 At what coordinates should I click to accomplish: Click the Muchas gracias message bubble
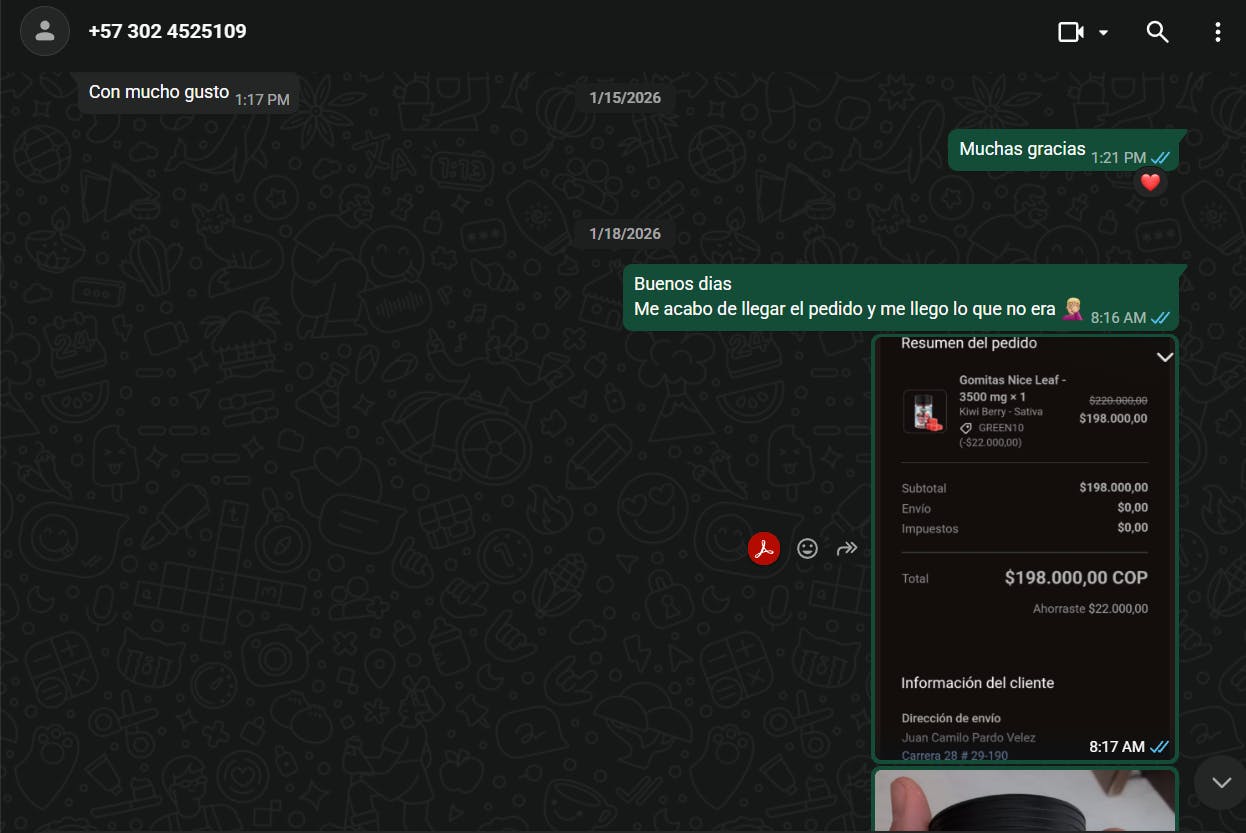(1022, 150)
